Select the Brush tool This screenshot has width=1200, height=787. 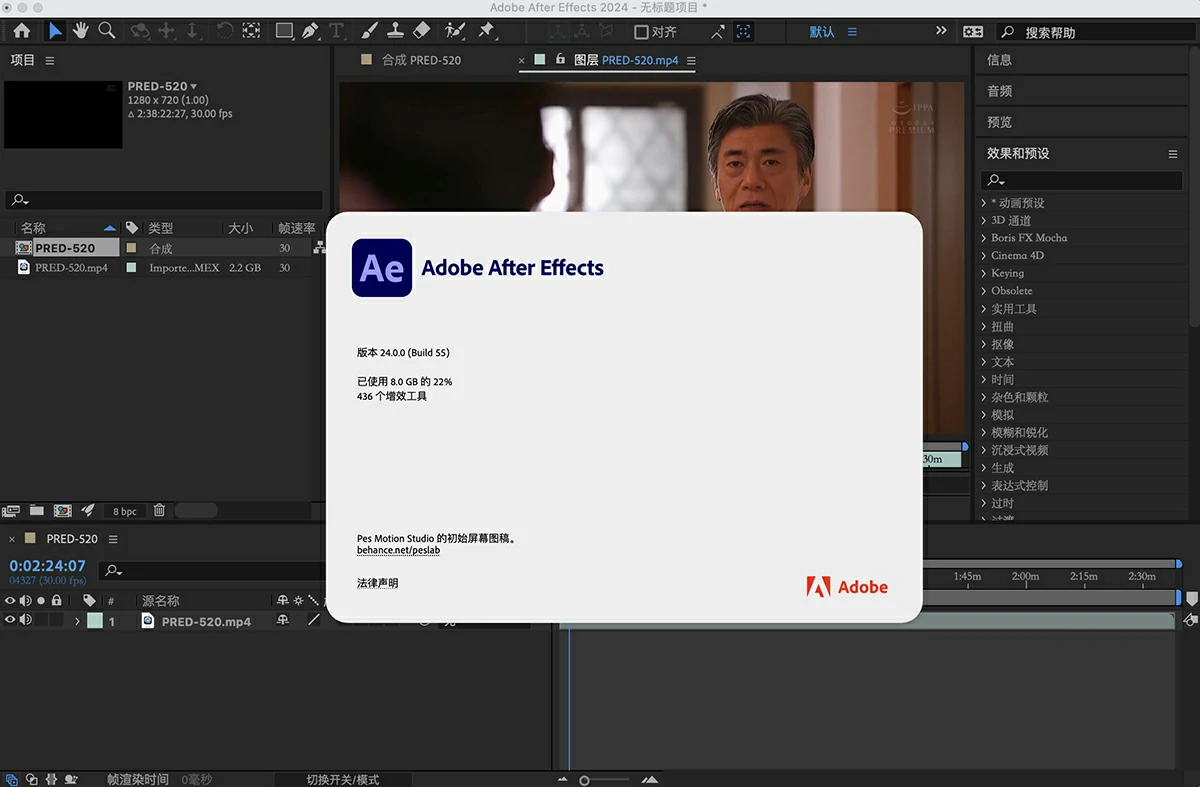tap(369, 31)
